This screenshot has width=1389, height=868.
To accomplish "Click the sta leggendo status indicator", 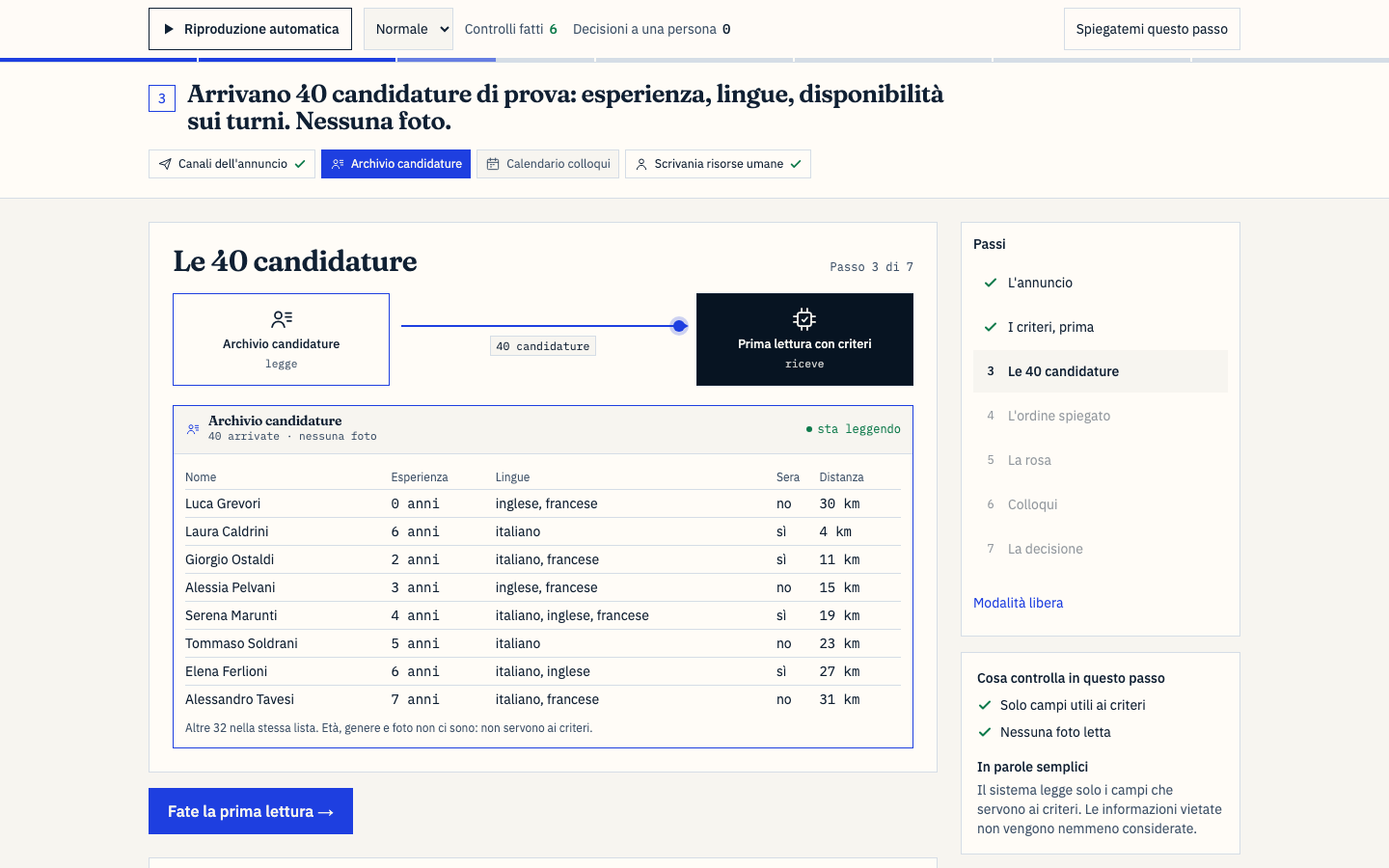I will click(x=854, y=429).
